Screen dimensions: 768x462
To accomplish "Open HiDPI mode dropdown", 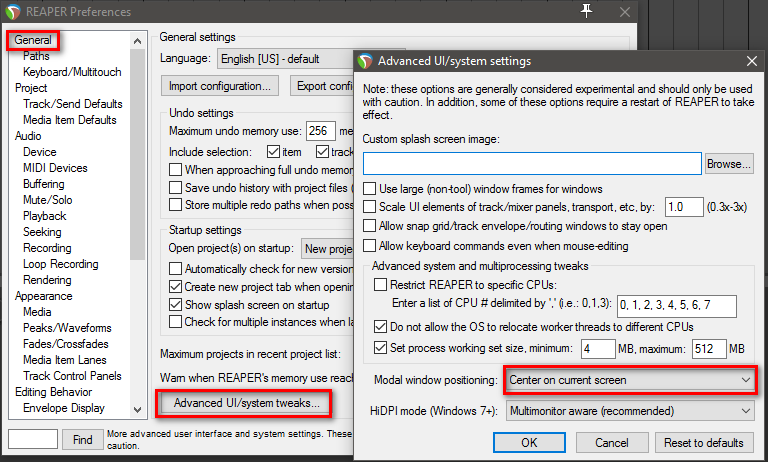I will tap(630, 411).
